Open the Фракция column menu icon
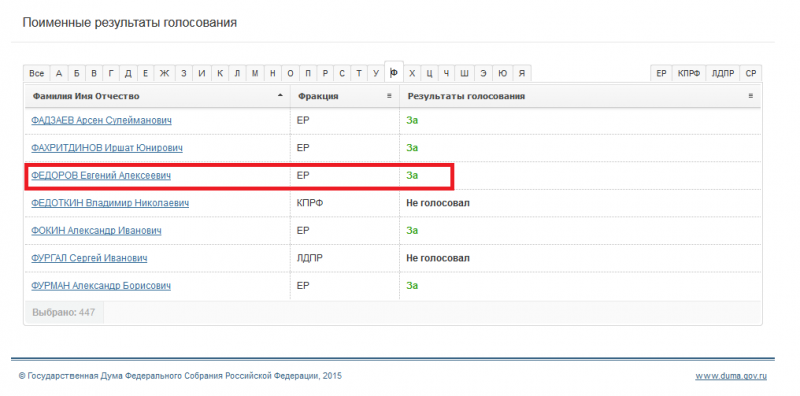The image size is (800, 396). tap(389, 96)
